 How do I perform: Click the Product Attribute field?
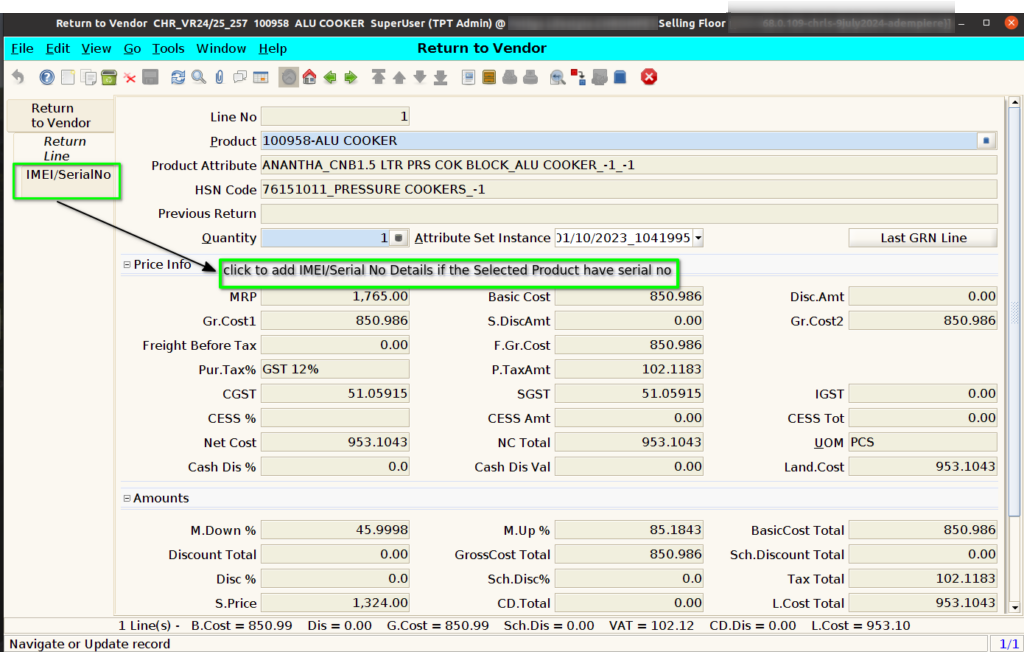[x=629, y=165]
